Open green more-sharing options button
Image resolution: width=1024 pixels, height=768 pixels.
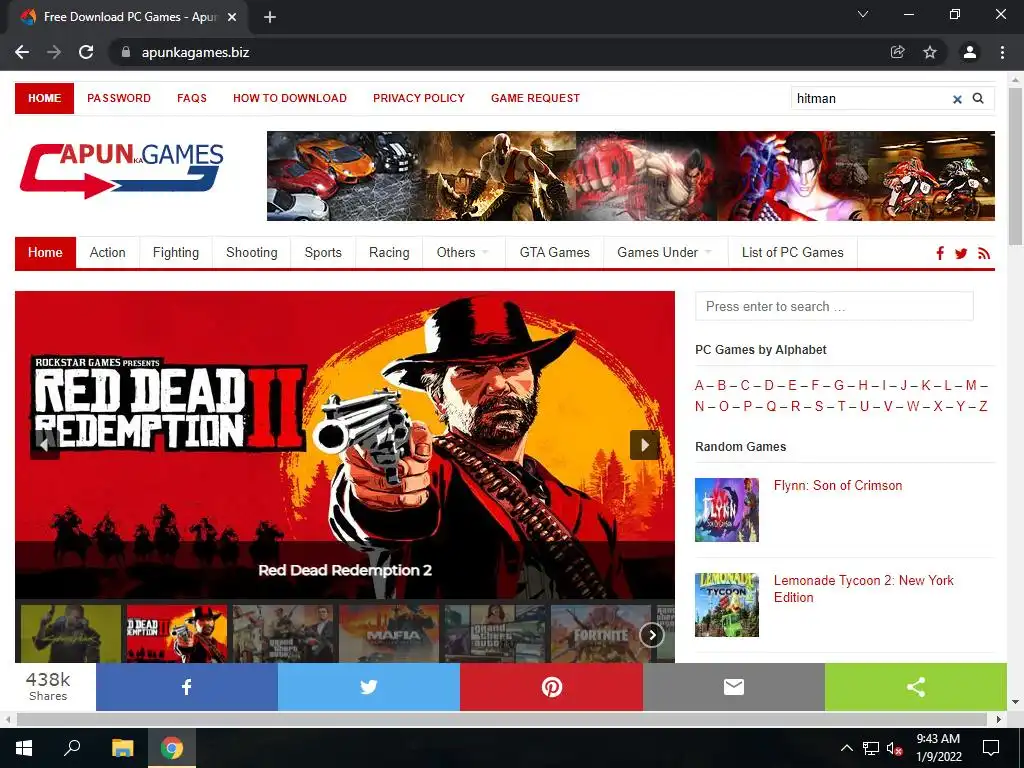coord(916,687)
